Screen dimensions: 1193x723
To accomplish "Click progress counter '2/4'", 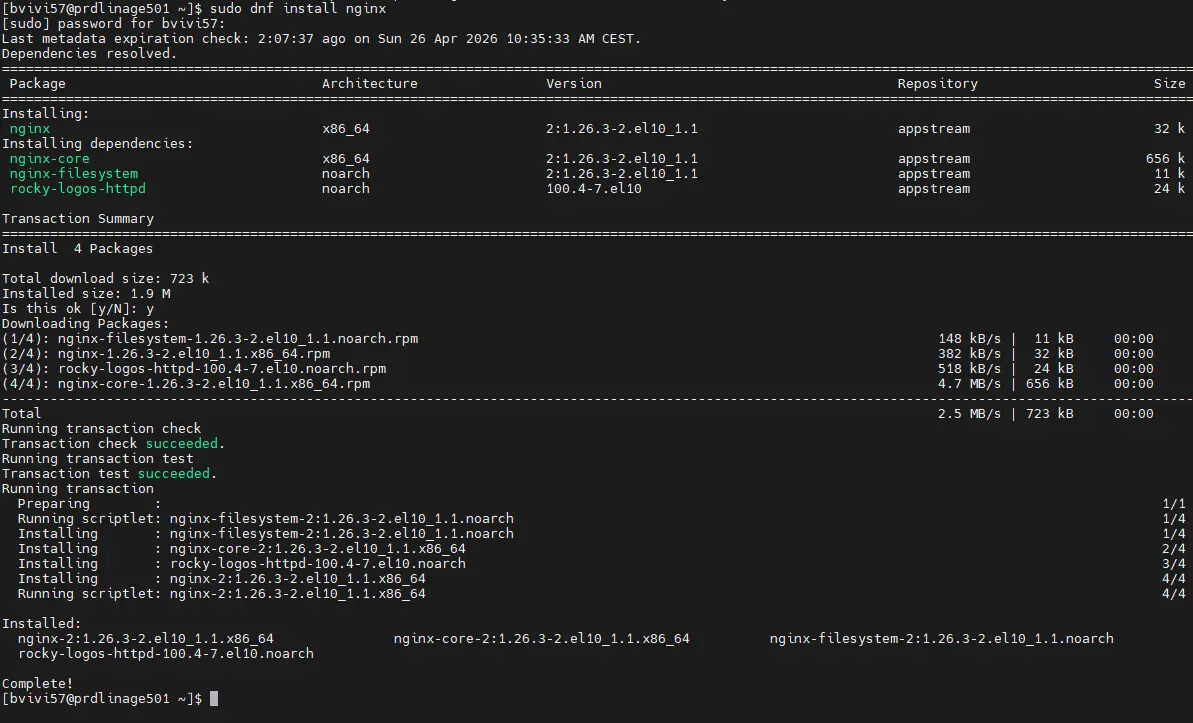I will 1174,549.
